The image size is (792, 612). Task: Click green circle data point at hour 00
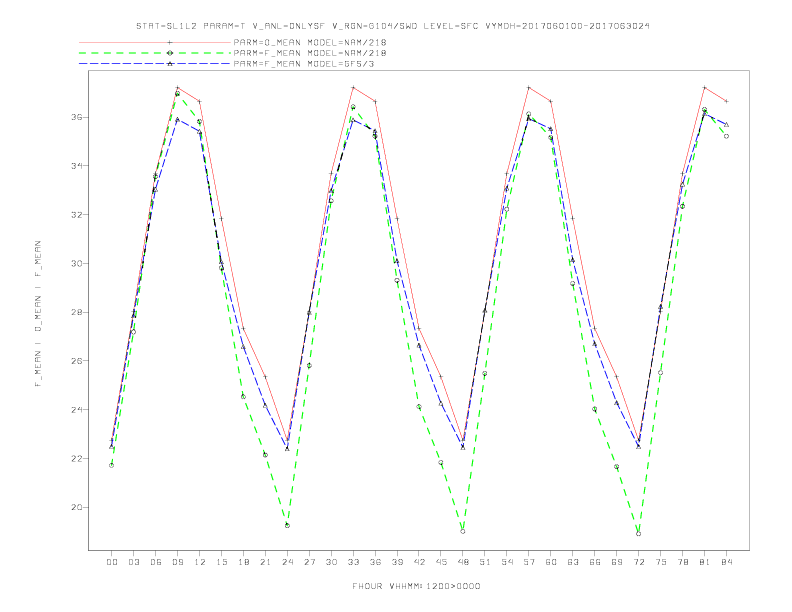111,465
